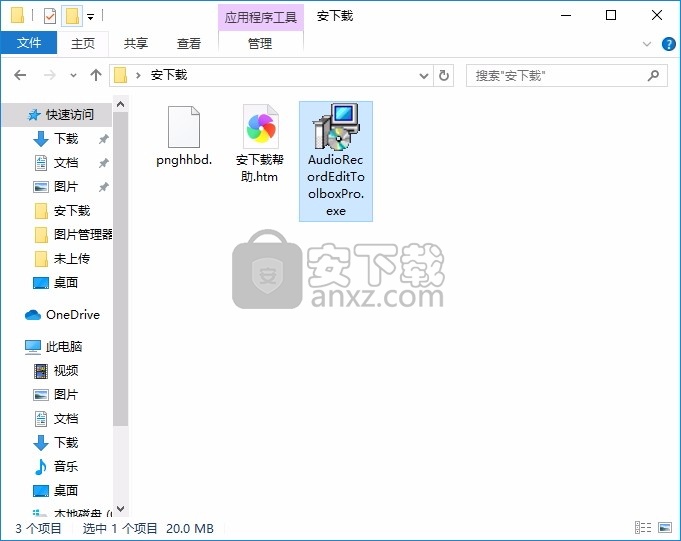Click the window folder icon in title bar
681x541 pixels.
pyautogui.click(x=17, y=16)
